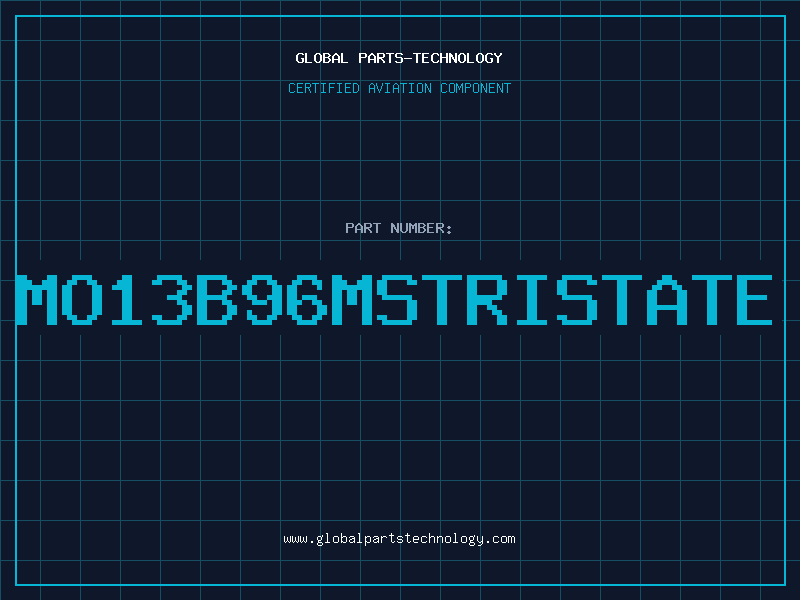Click the letter R in the part number
800x600 pixels.
coord(487,299)
